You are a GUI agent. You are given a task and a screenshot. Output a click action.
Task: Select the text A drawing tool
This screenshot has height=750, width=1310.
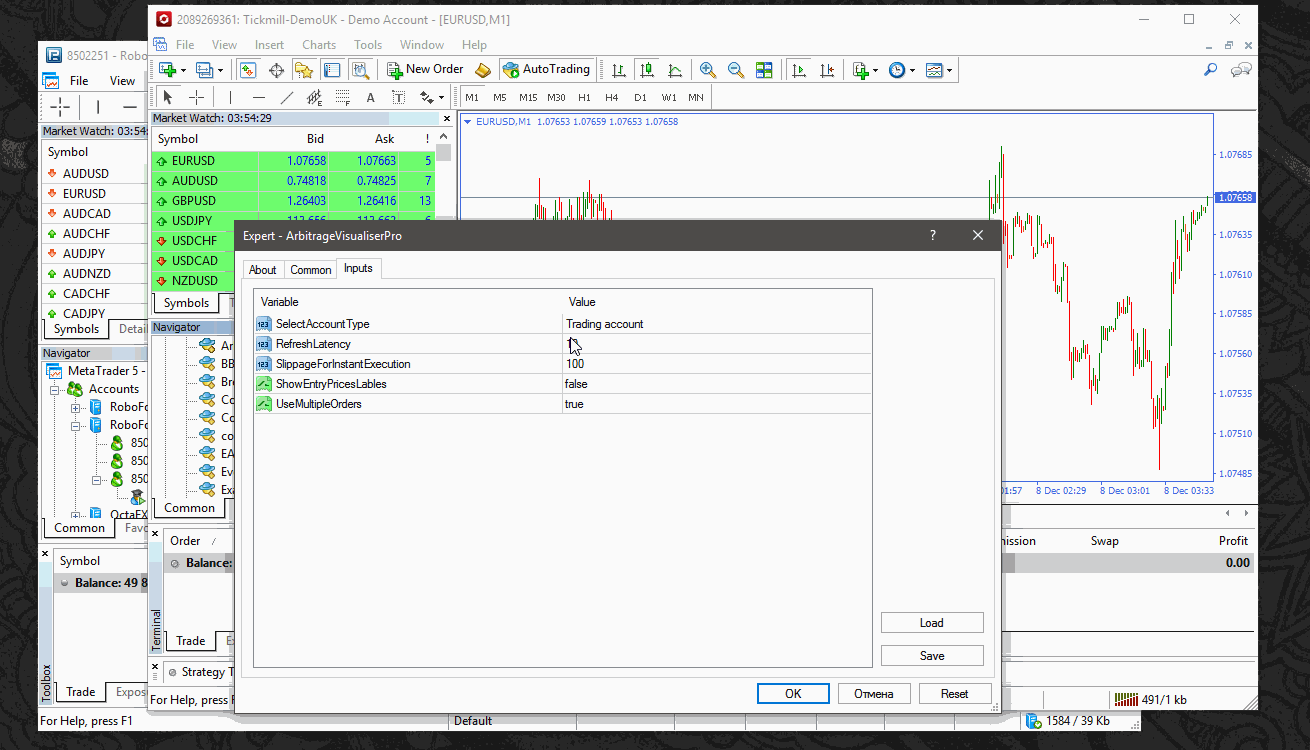370,97
